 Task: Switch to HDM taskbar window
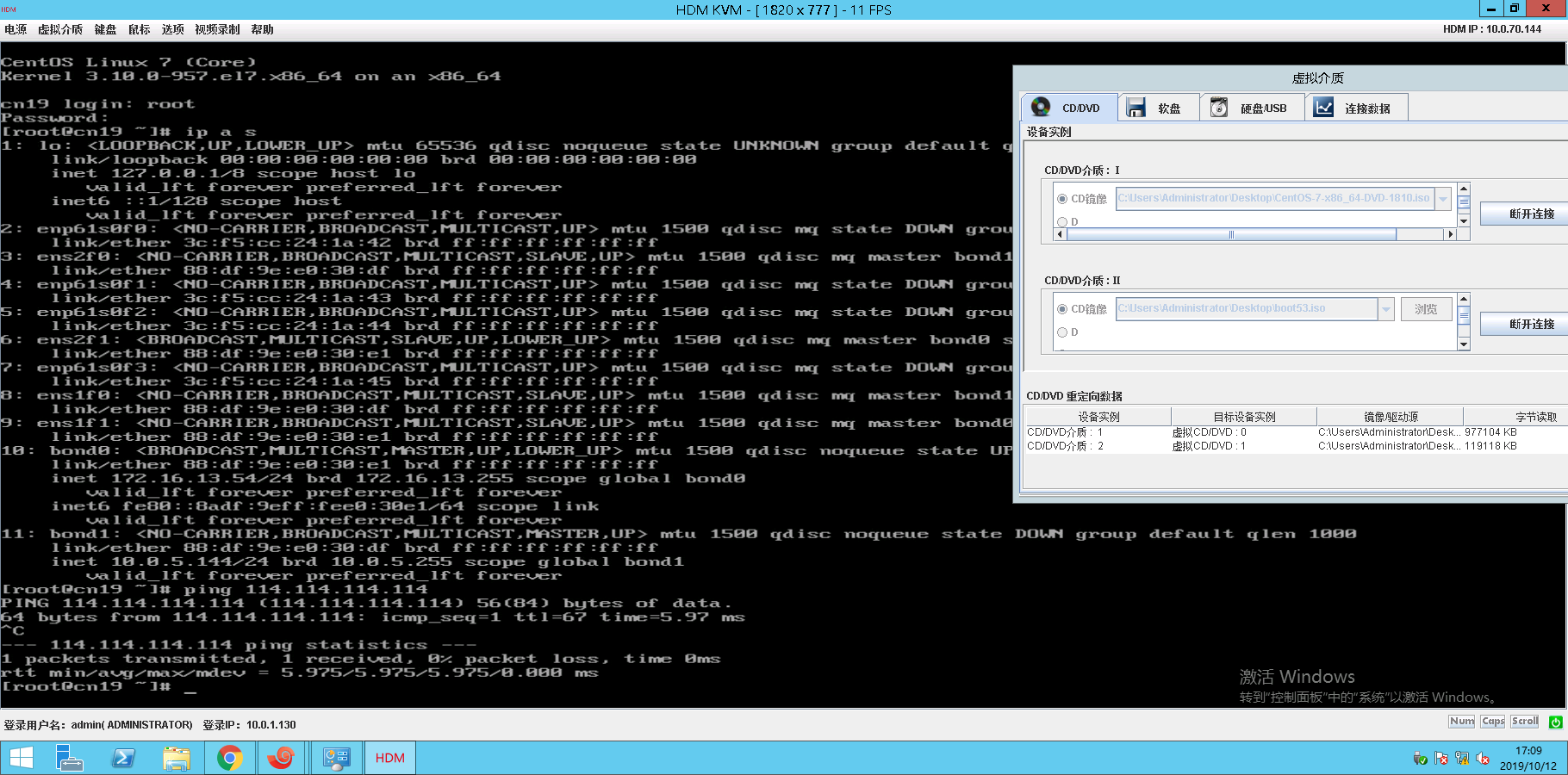pos(389,758)
